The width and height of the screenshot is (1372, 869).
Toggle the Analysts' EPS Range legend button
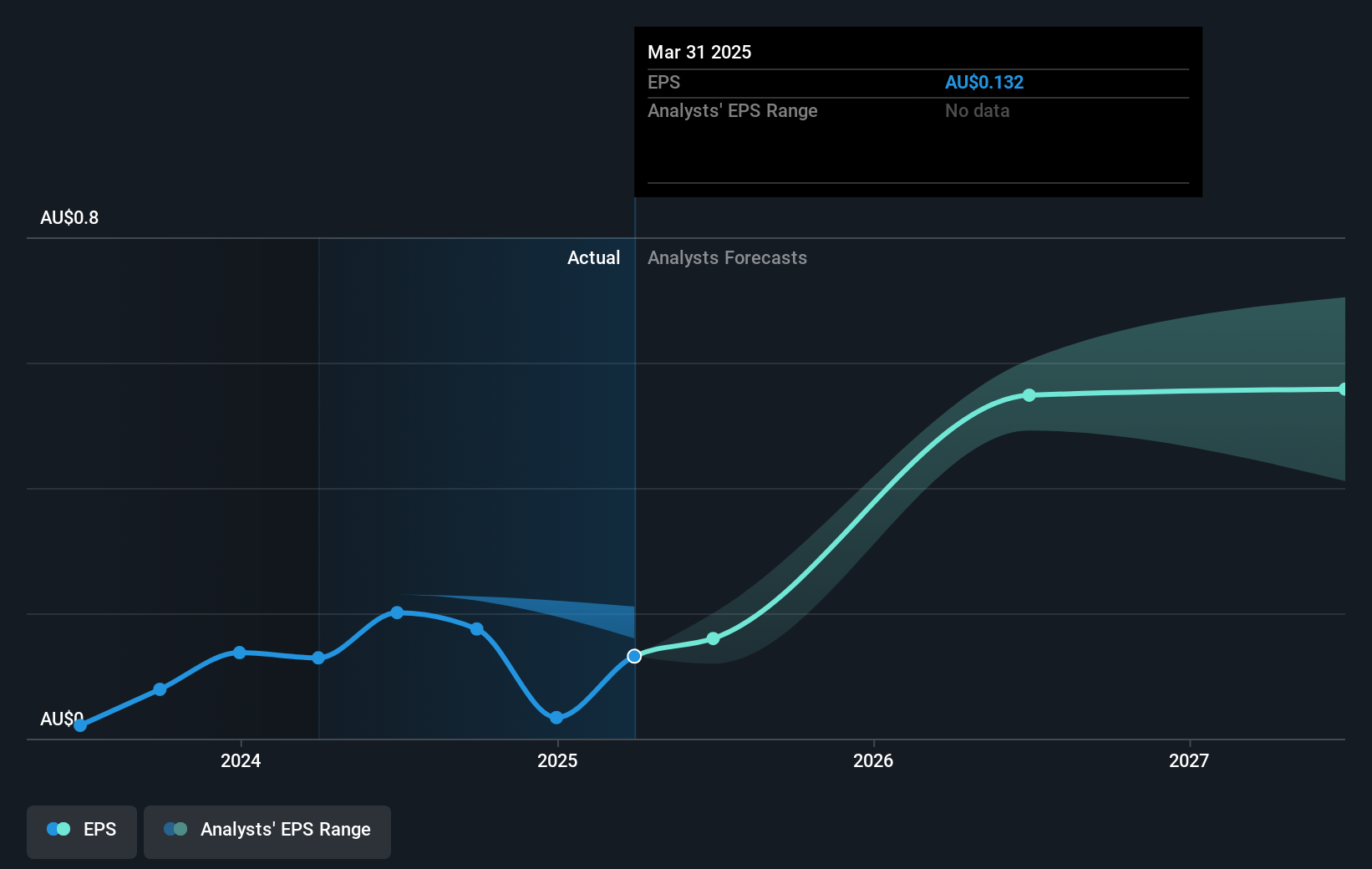pos(267,831)
